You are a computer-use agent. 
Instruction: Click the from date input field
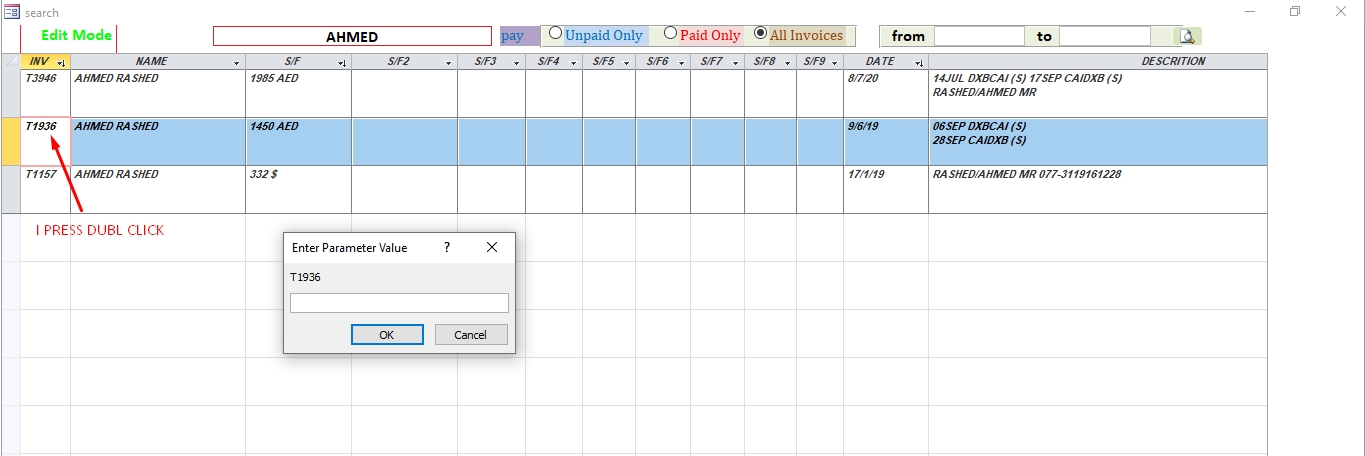979,36
